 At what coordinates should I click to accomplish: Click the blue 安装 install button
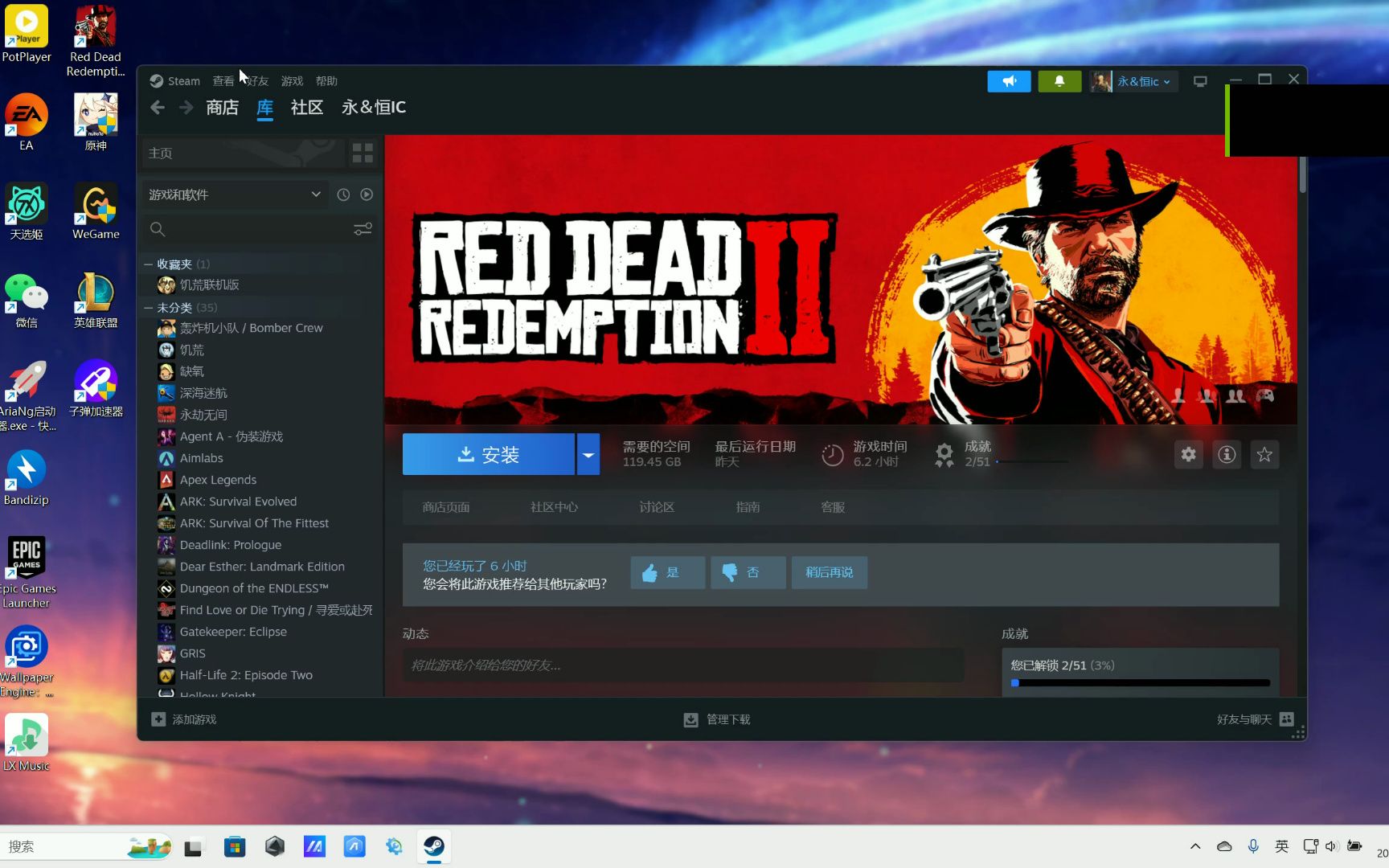pyautogui.click(x=489, y=454)
